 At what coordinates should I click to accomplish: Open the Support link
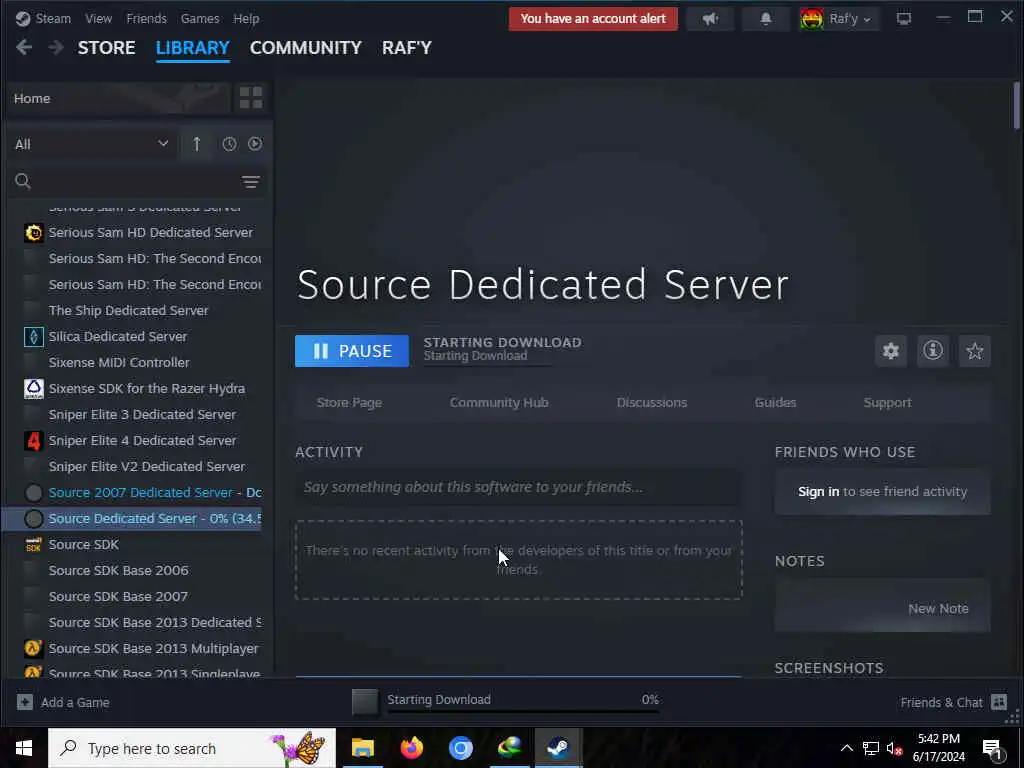(x=887, y=402)
